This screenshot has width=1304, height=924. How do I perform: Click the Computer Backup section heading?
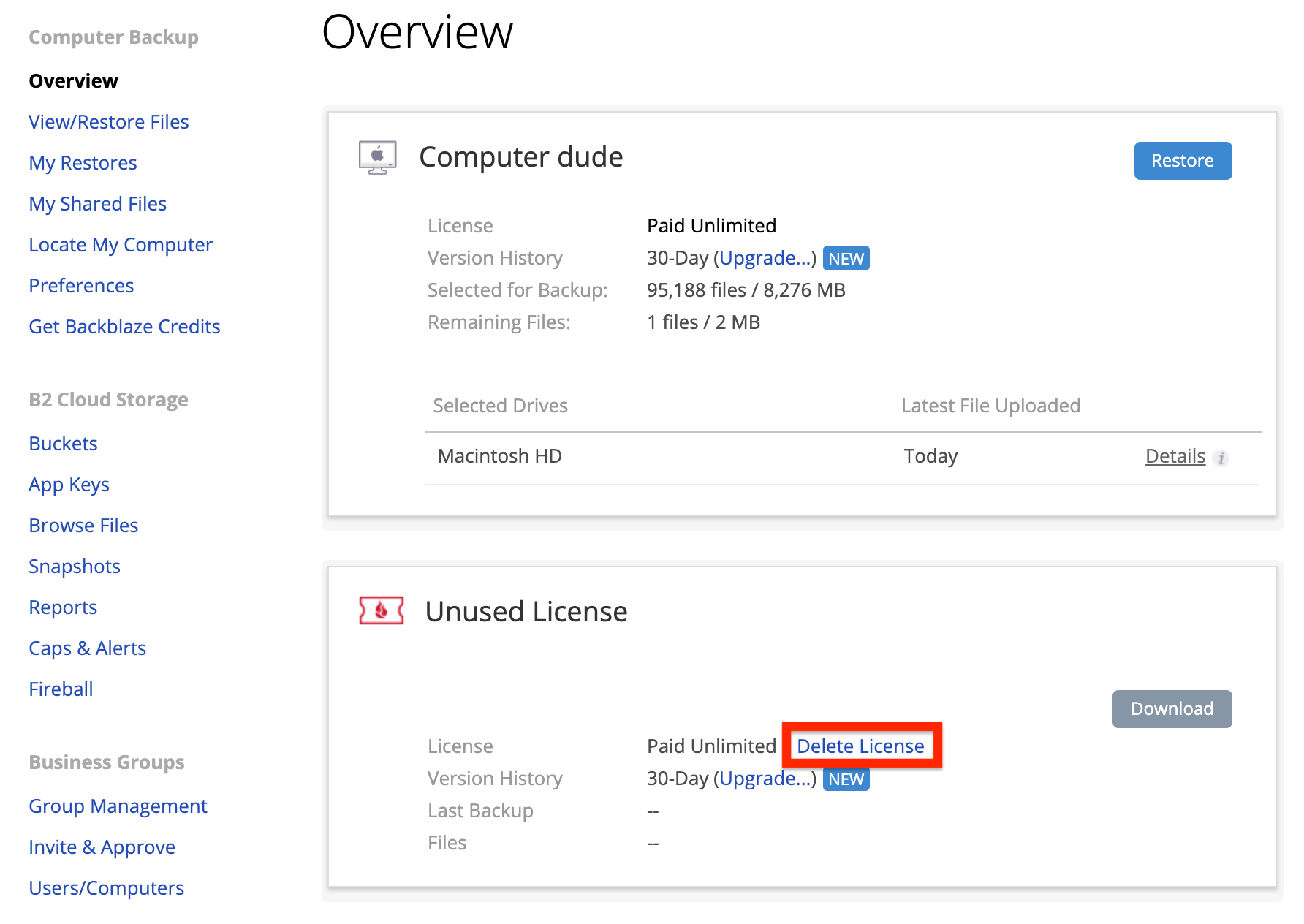tap(113, 37)
